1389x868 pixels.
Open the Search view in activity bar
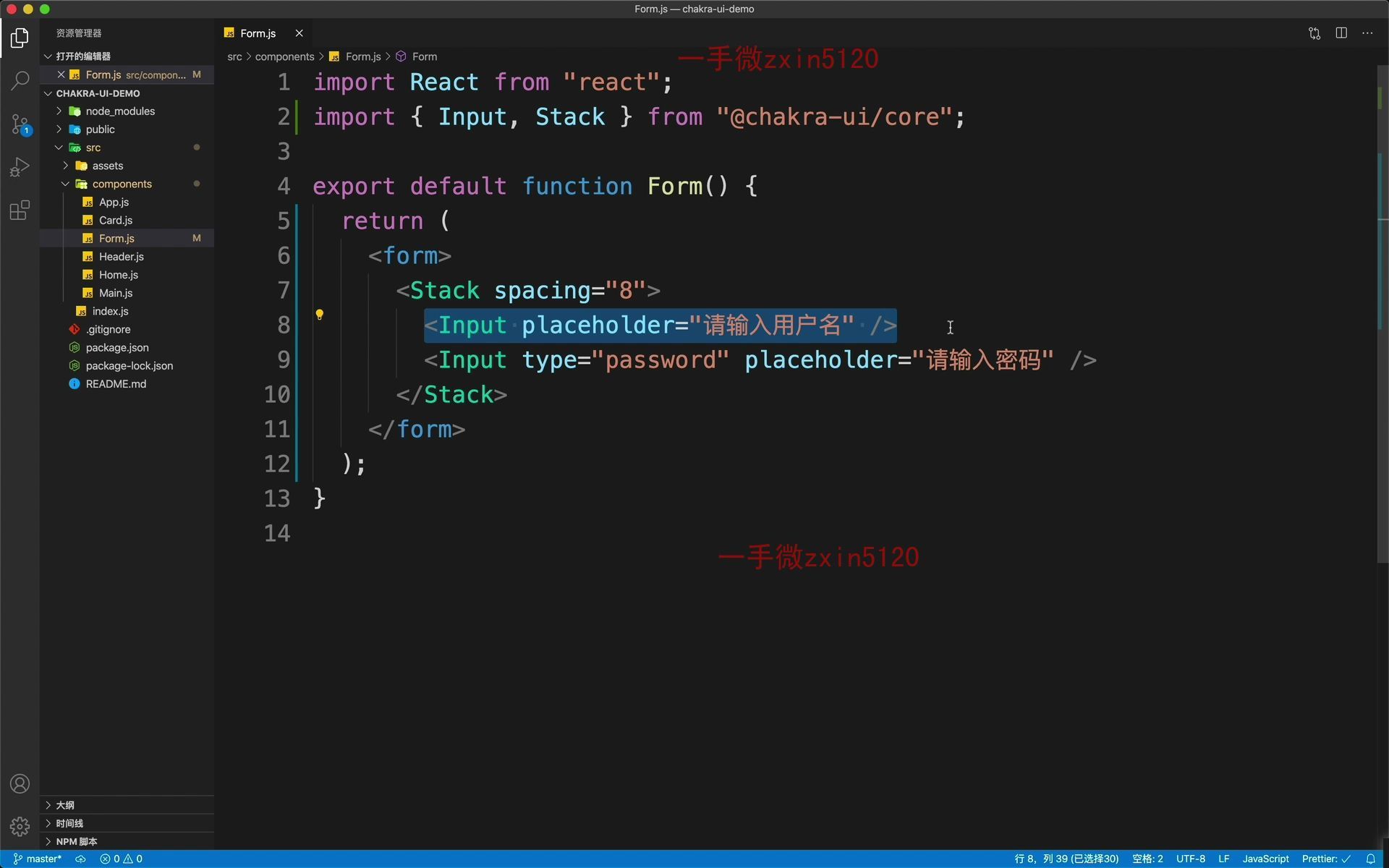click(20, 80)
